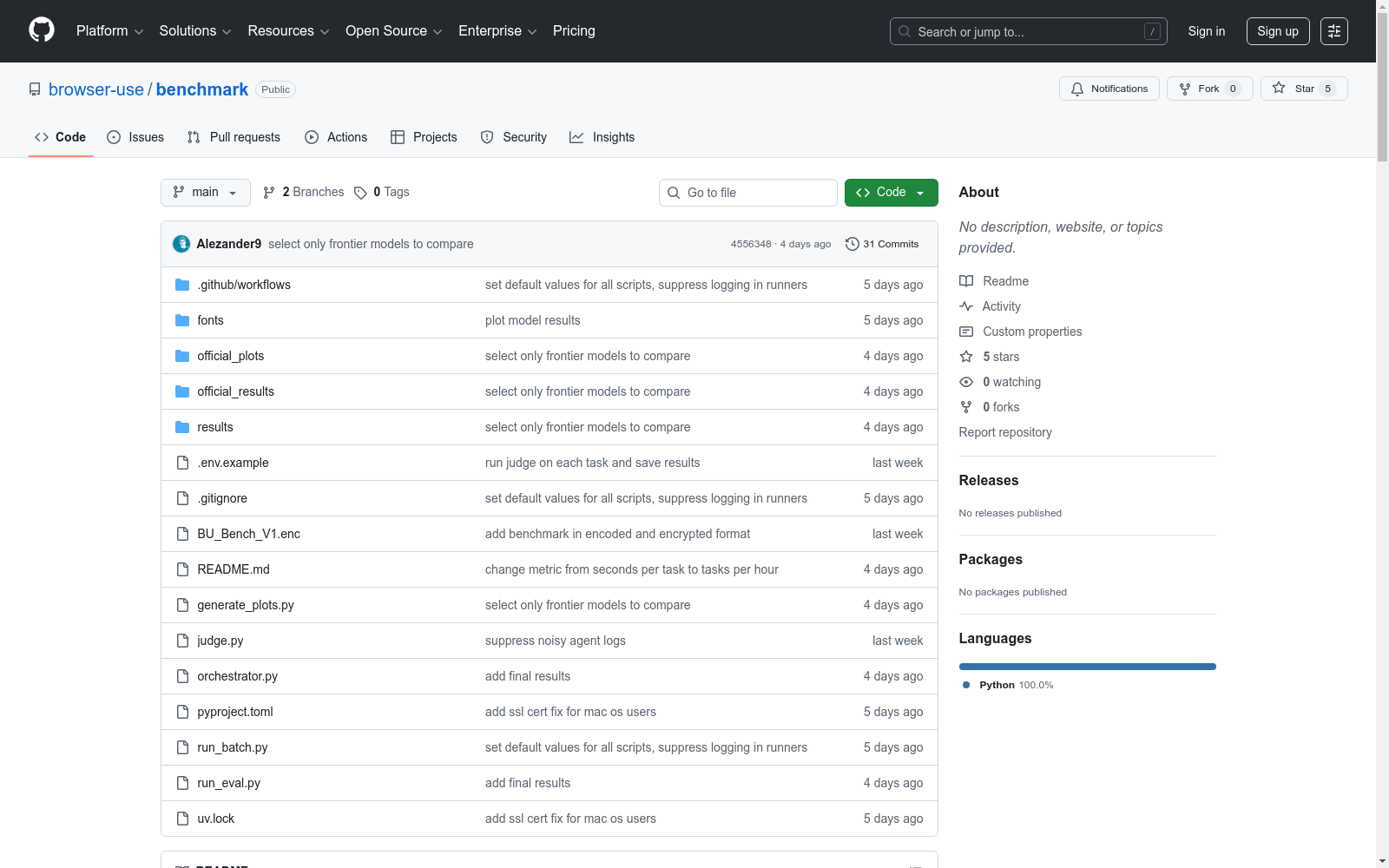The height and width of the screenshot is (868, 1389).
Task: Fork the benchmark repository
Action: click(x=1209, y=89)
